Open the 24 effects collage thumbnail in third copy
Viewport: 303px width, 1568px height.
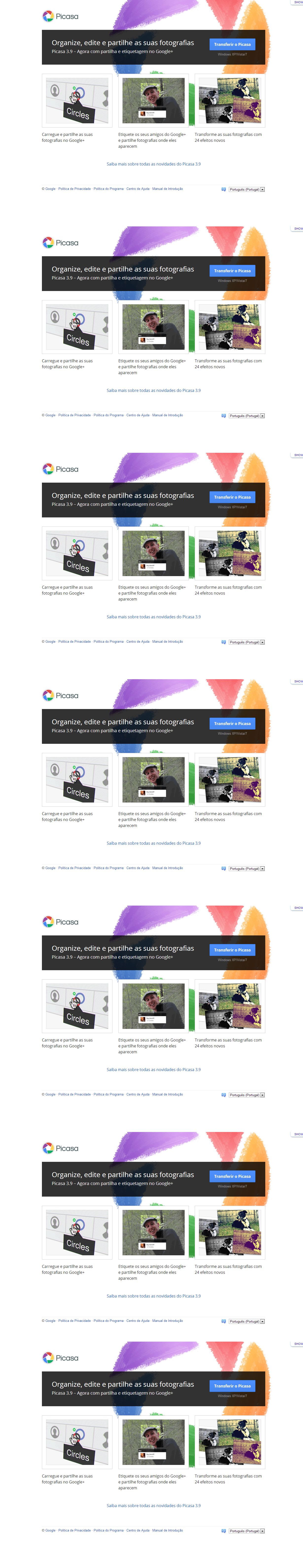[230, 553]
